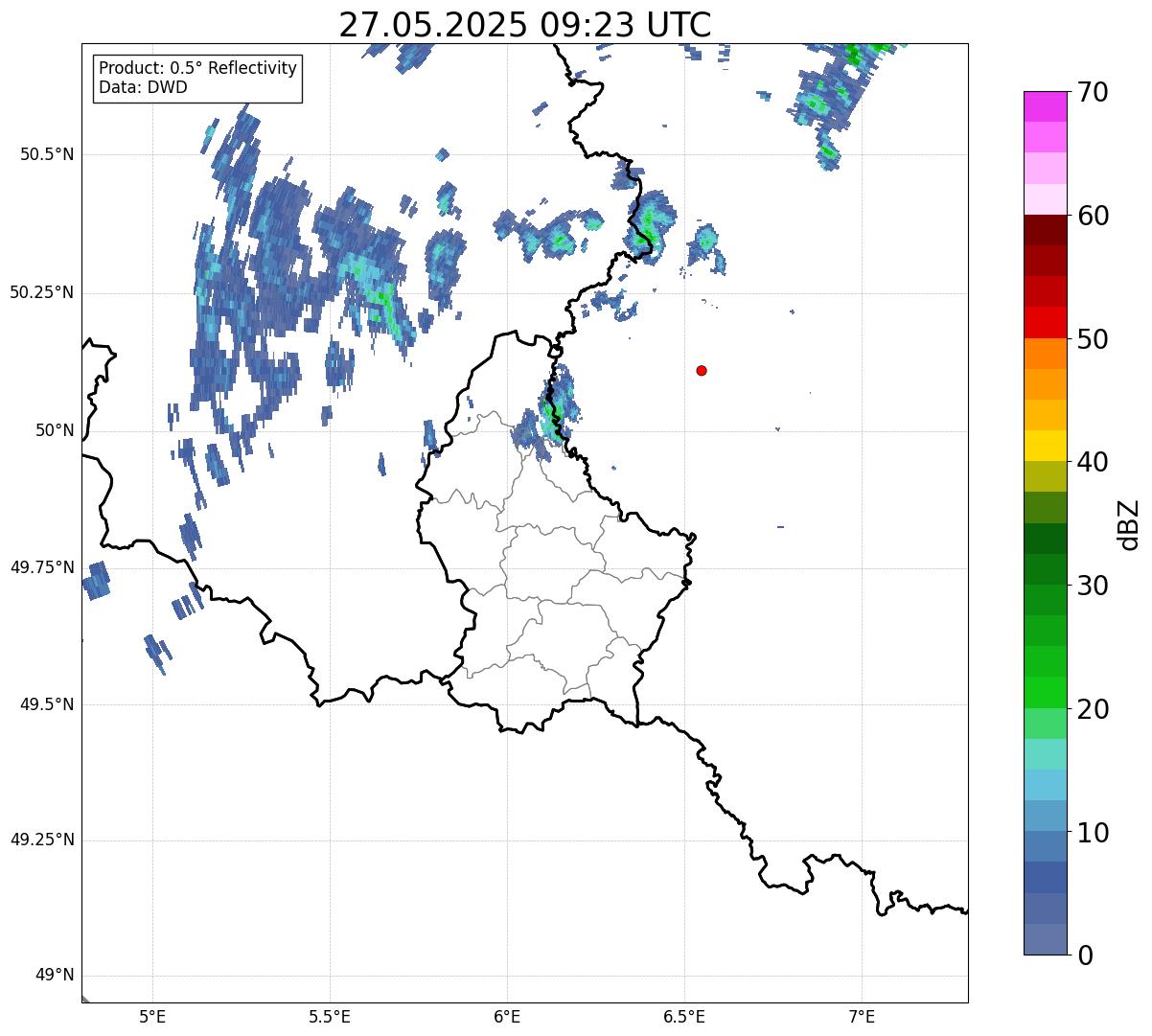
Task: Click the colorbar tick label 10
Action: pos(1093,832)
